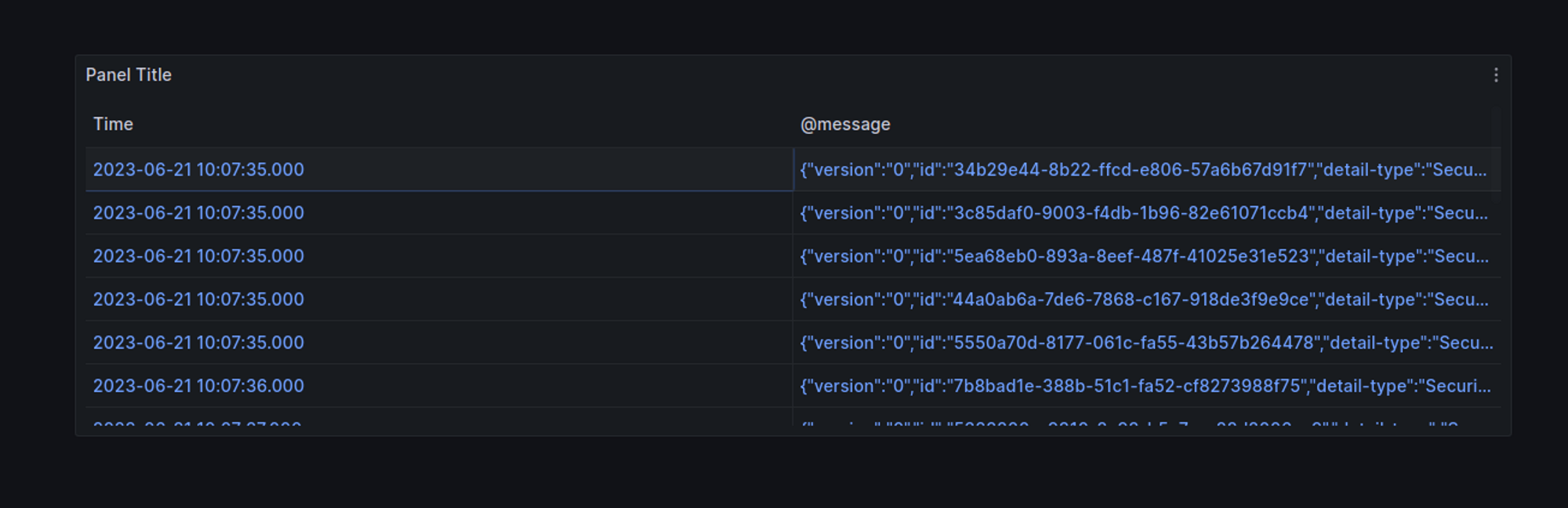Click Time cell beside message id 5550a70d
Viewport: 1568px width, 508px height.
click(x=198, y=343)
